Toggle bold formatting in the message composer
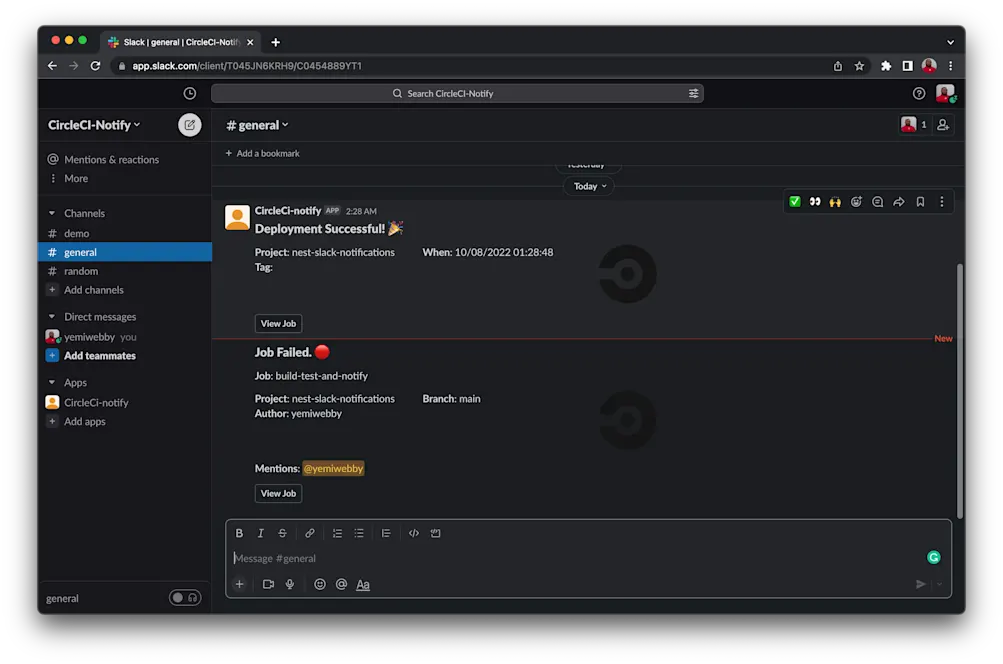The width and height of the screenshot is (1003, 664). coord(239,533)
